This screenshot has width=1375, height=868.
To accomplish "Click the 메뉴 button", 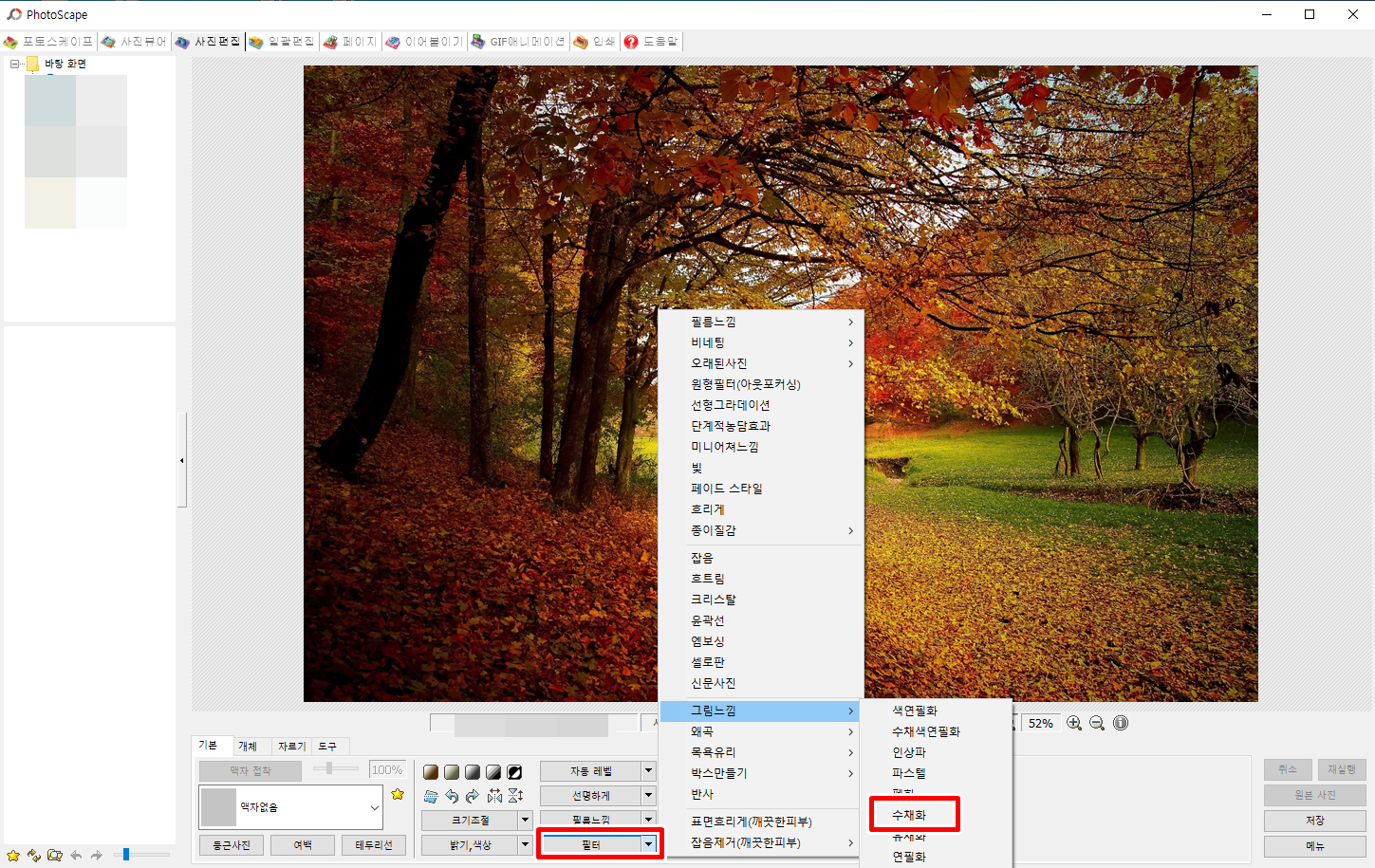I will point(1314,846).
